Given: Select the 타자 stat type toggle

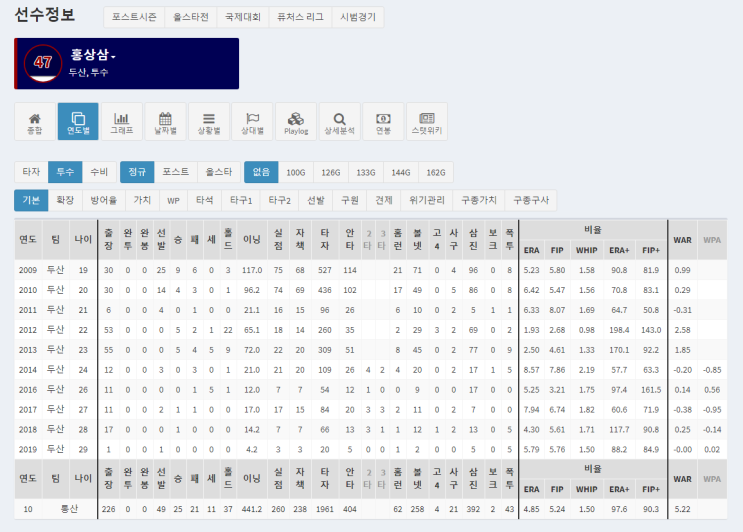Looking at the screenshot, I should [31, 172].
